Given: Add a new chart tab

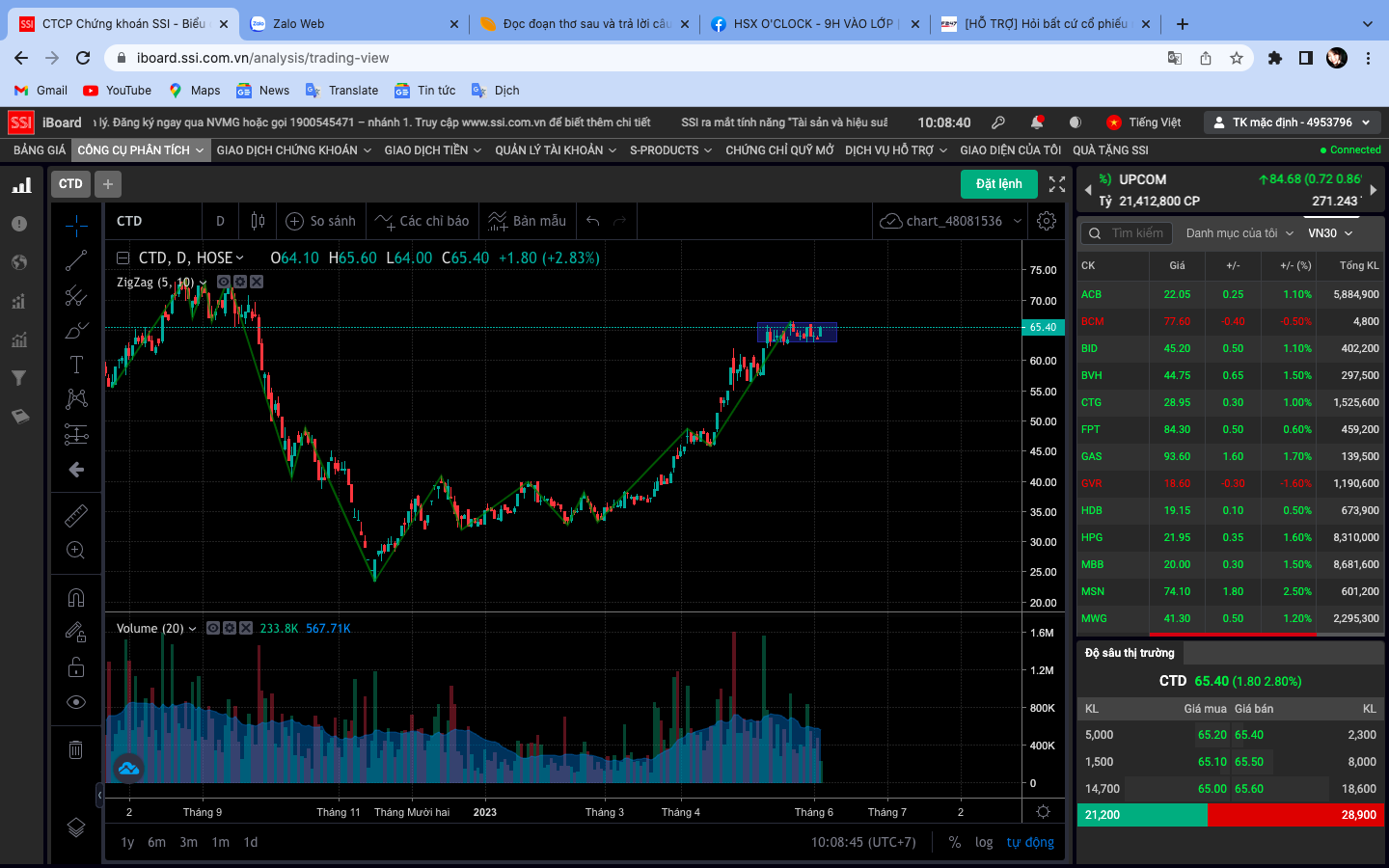Looking at the screenshot, I should pyautogui.click(x=107, y=184).
